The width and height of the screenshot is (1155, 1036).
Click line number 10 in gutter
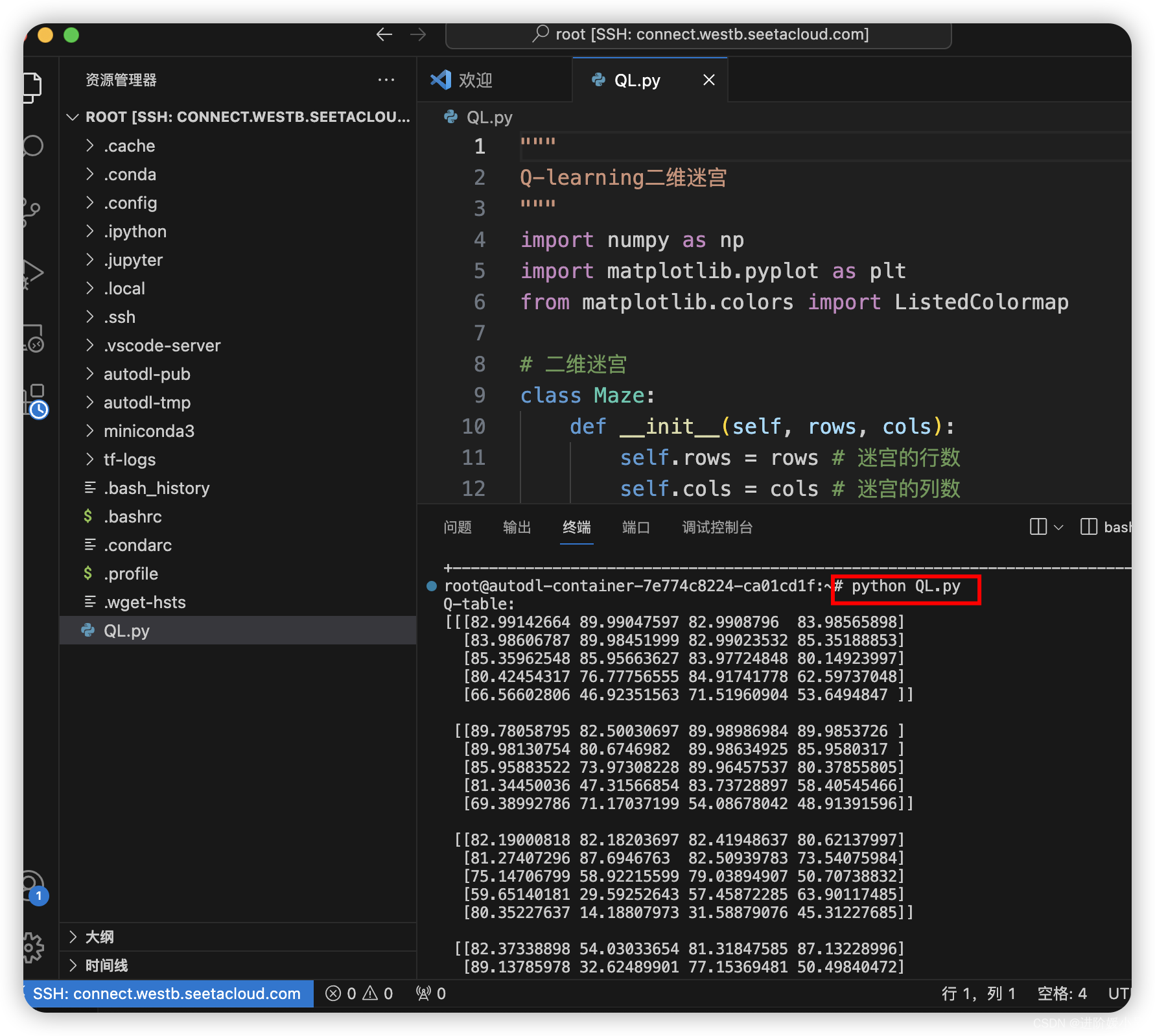point(473,427)
